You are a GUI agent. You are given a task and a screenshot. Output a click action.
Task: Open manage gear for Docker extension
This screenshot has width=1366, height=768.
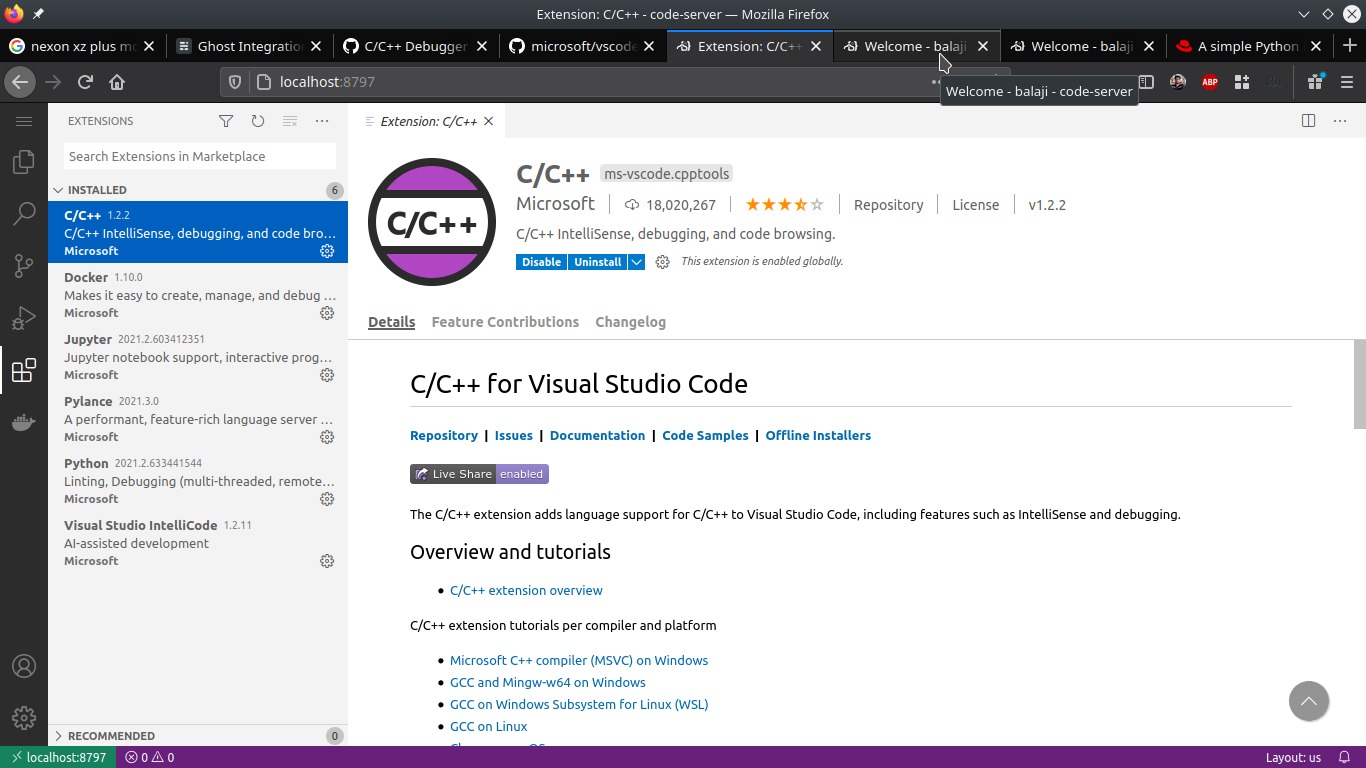[327, 313]
